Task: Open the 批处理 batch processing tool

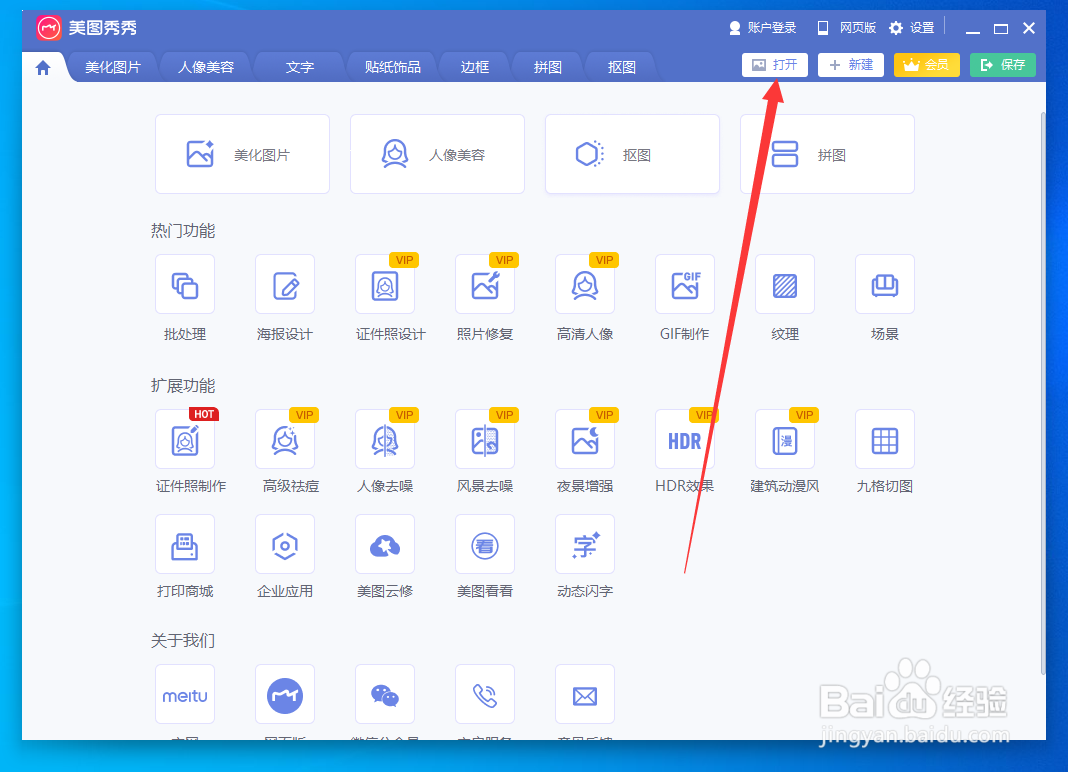Action: tap(185, 284)
